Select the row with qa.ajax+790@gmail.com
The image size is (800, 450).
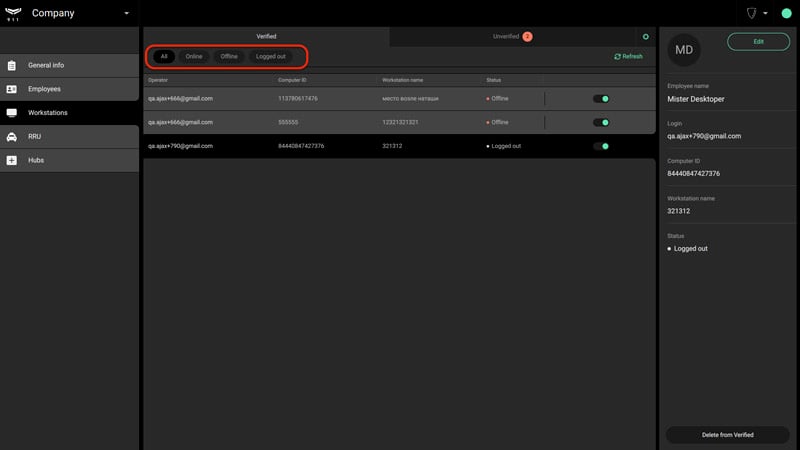pos(399,146)
